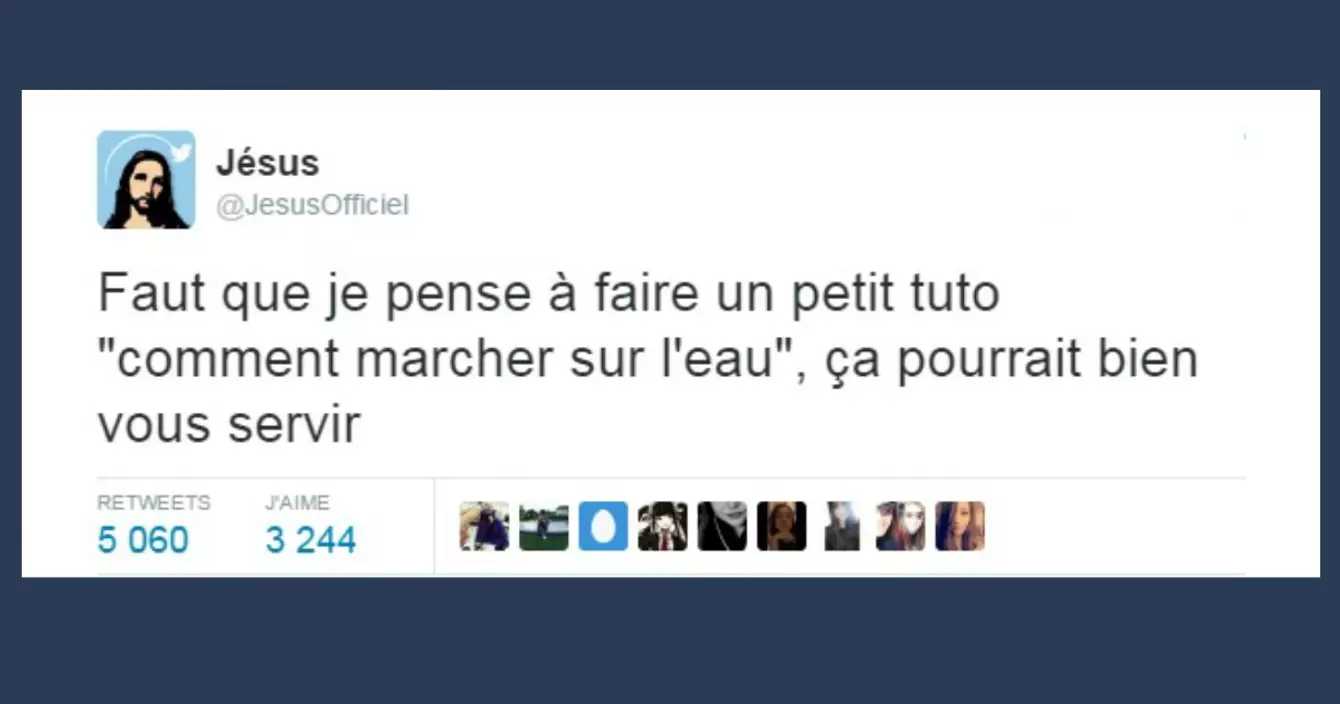Open the @JesusOfficiel handle link
This screenshot has height=704, width=1340.
point(313,205)
